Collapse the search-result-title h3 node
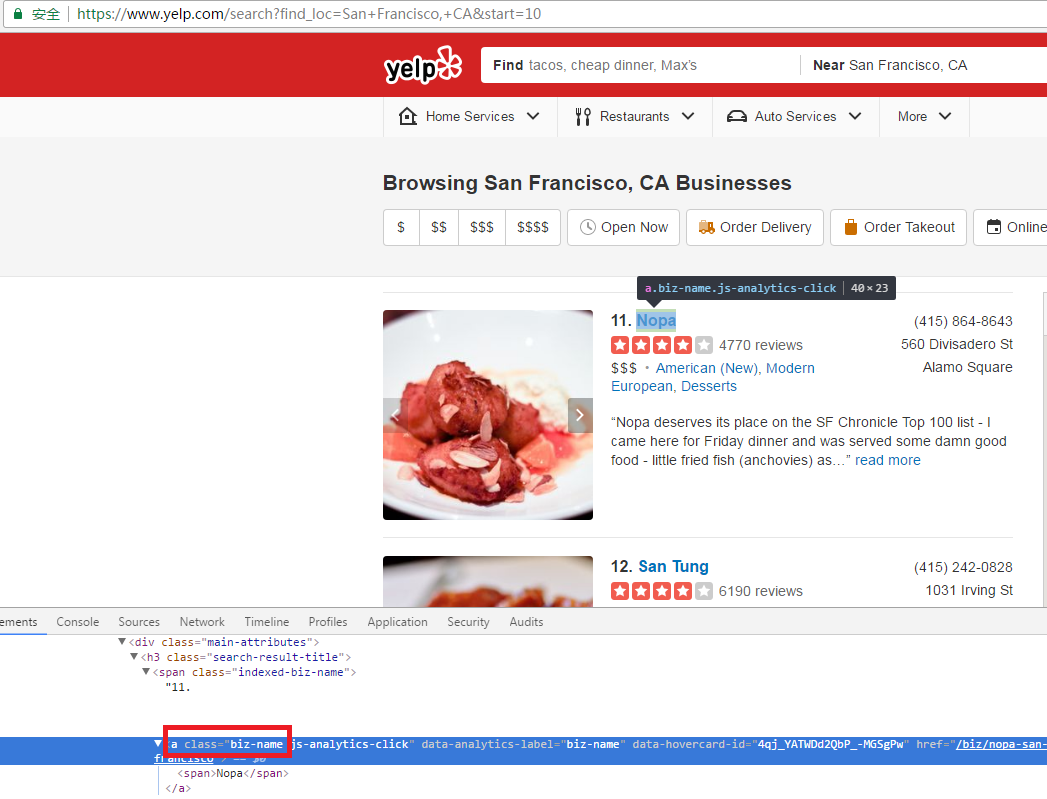The image size is (1047, 799). [x=134, y=657]
